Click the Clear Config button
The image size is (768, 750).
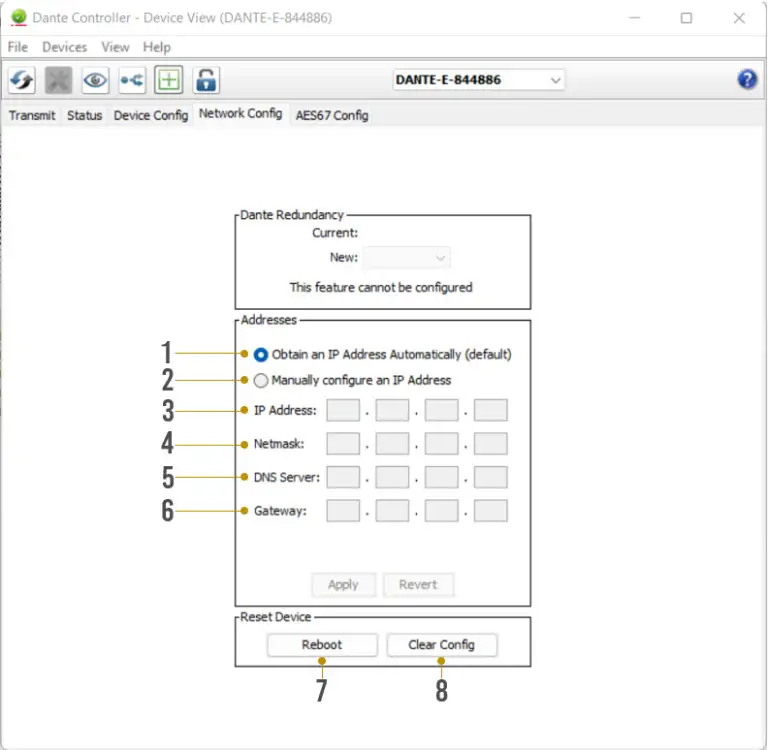click(x=441, y=645)
